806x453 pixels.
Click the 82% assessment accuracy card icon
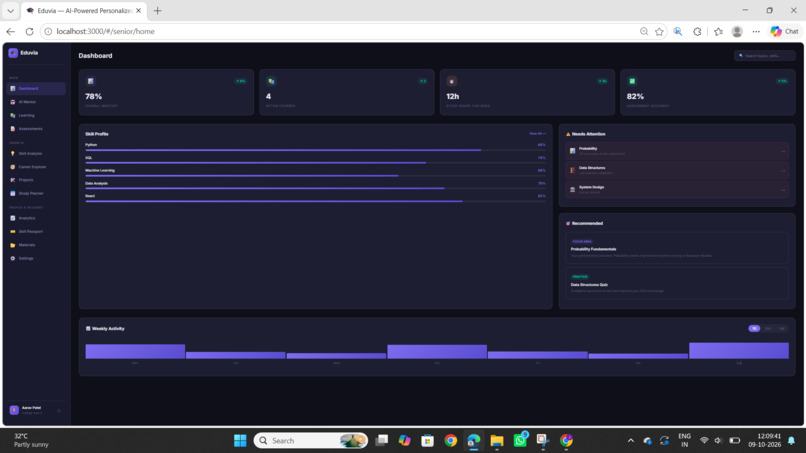pyautogui.click(x=632, y=81)
